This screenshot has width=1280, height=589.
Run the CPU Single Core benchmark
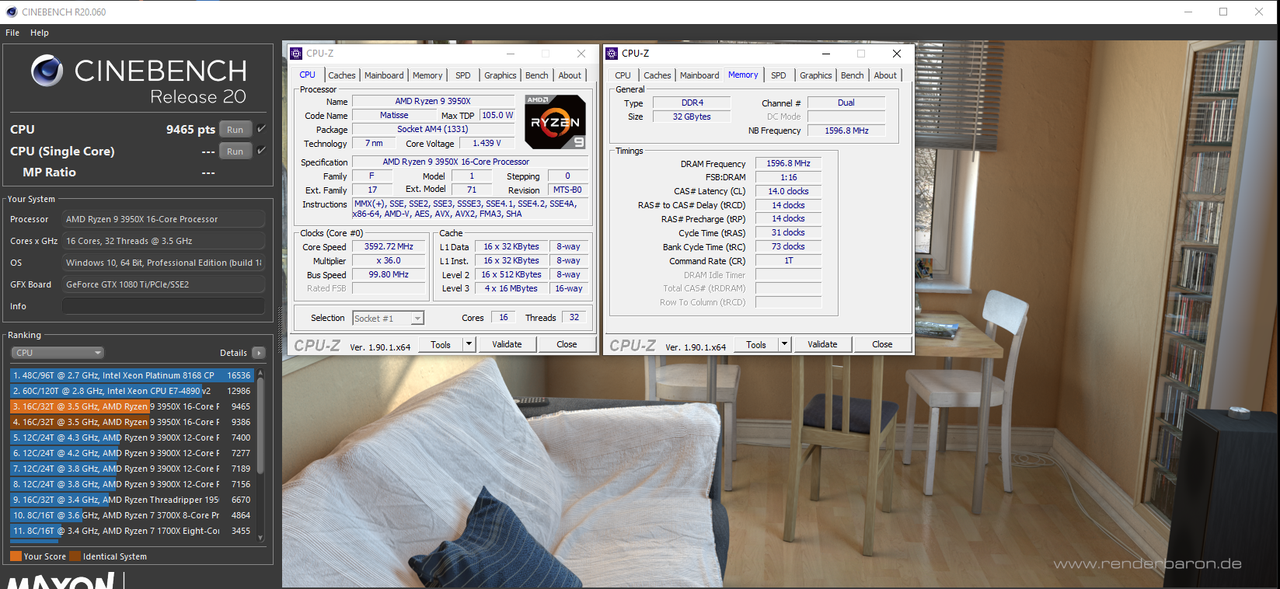point(234,151)
